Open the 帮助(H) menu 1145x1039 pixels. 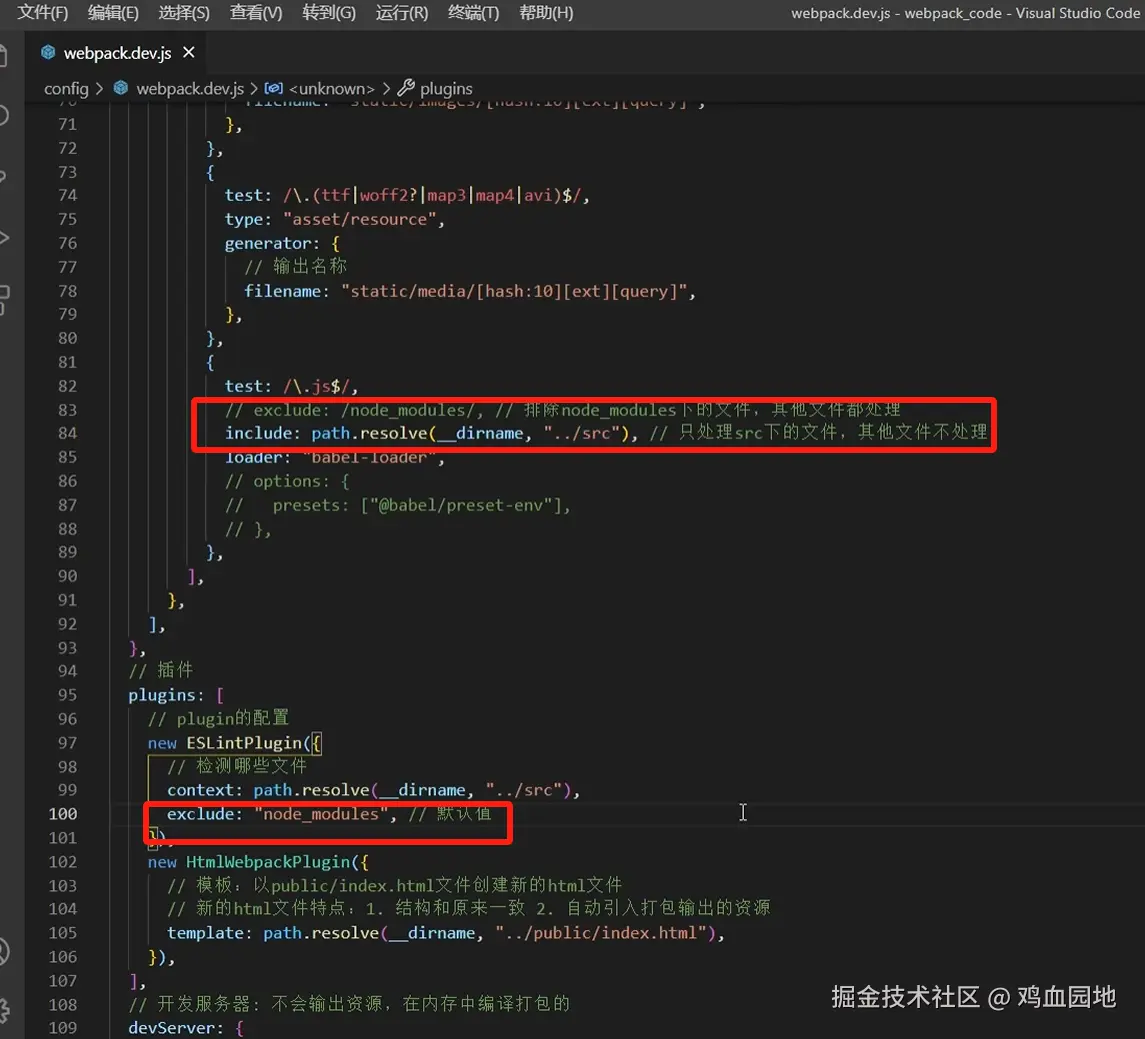(x=546, y=12)
